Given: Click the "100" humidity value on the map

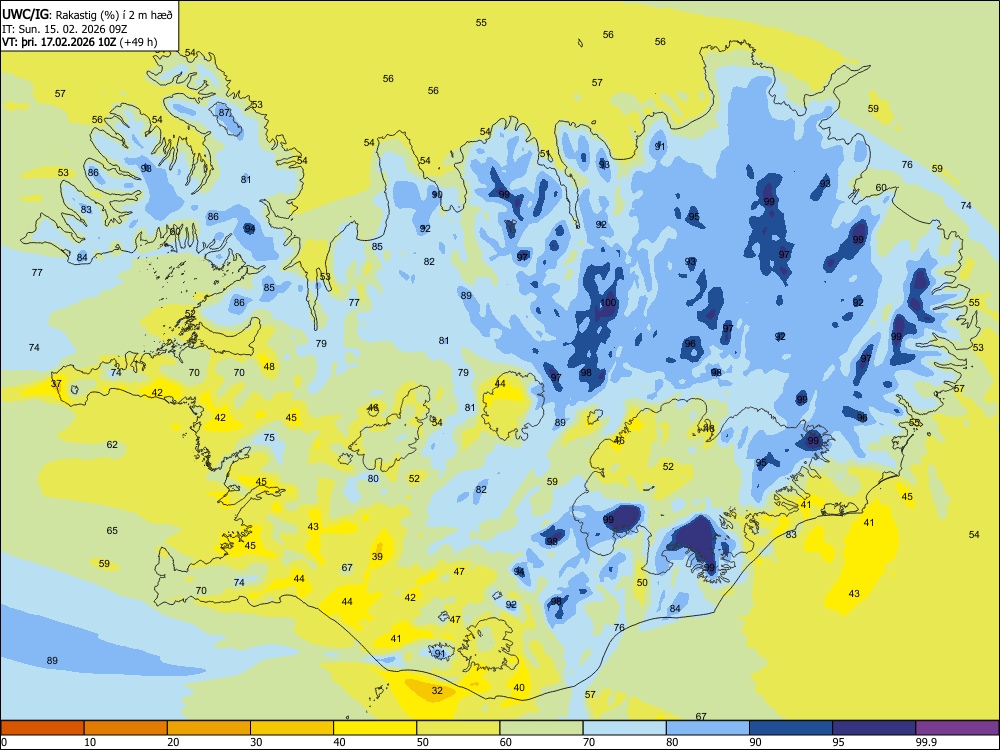Looking at the screenshot, I should click(608, 302).
